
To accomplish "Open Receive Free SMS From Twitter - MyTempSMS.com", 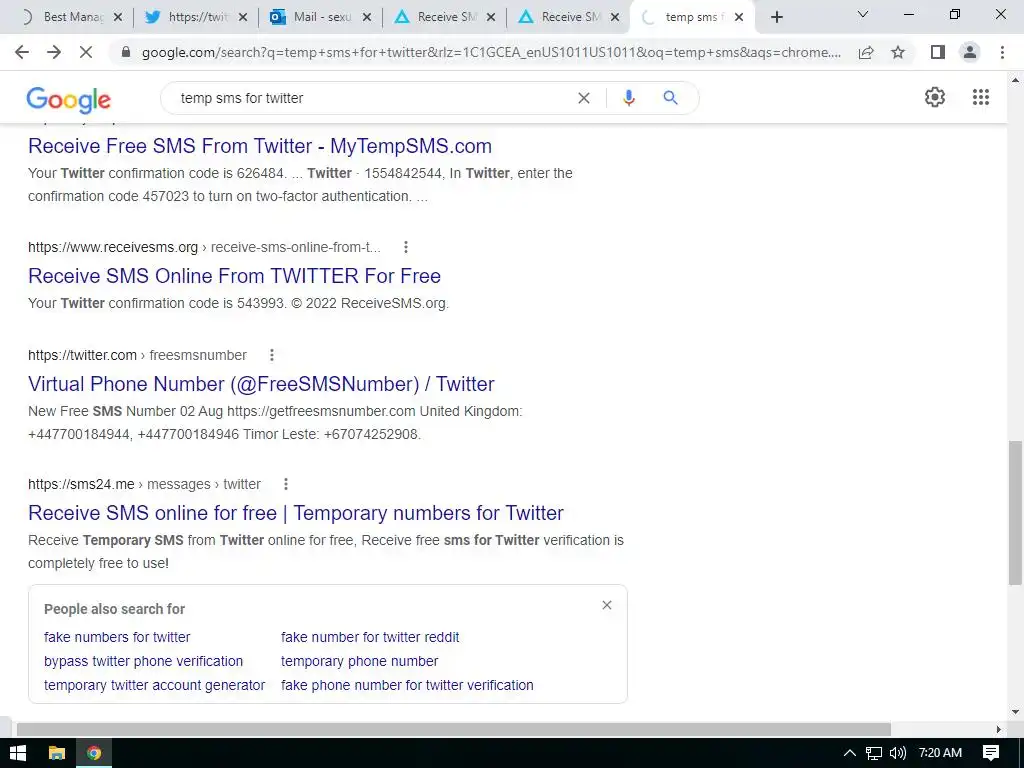I will (x=260, y=146).
